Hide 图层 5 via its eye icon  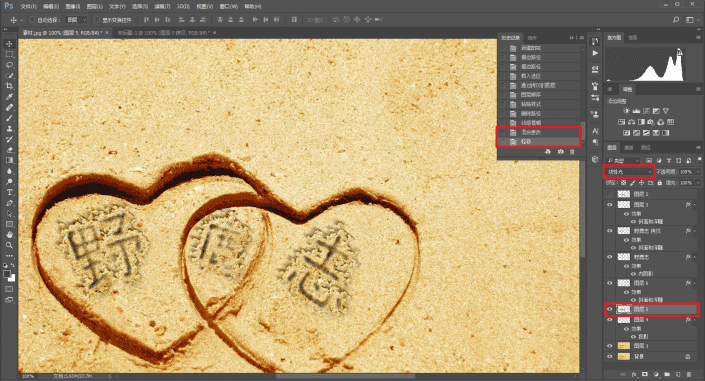610,309
